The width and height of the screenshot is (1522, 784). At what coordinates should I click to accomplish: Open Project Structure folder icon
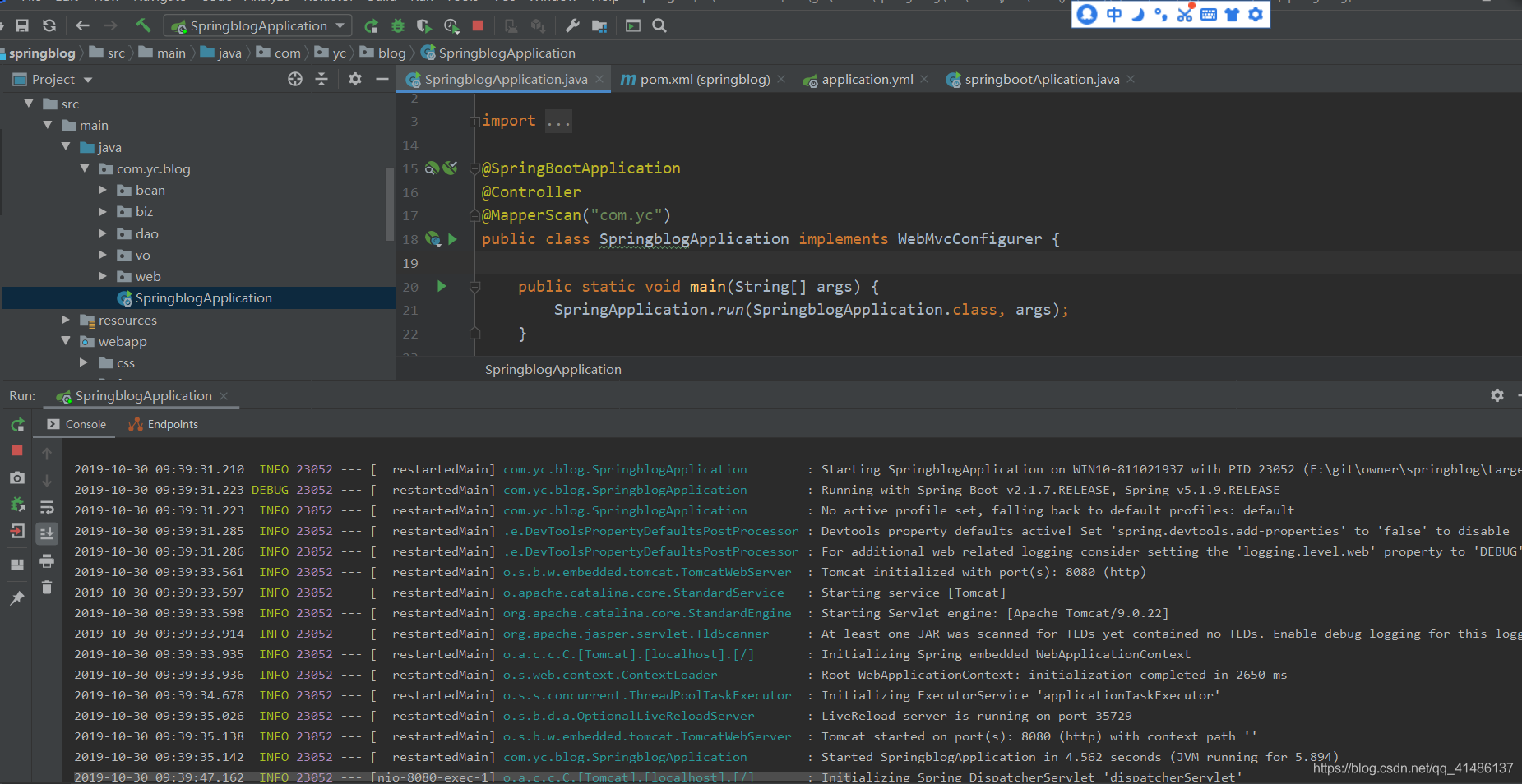(599, 25)
